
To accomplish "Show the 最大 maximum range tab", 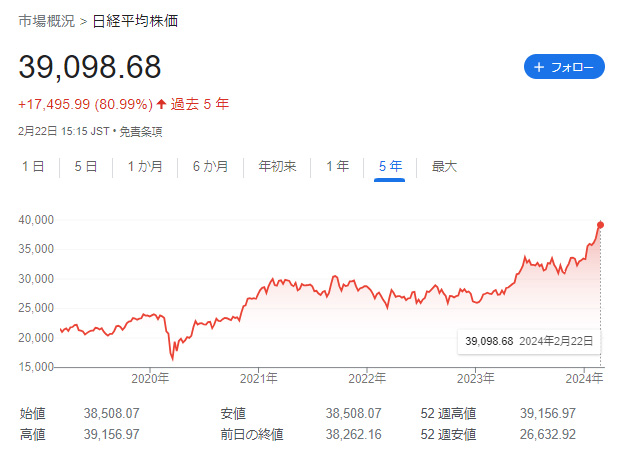I will pos(444,167).
